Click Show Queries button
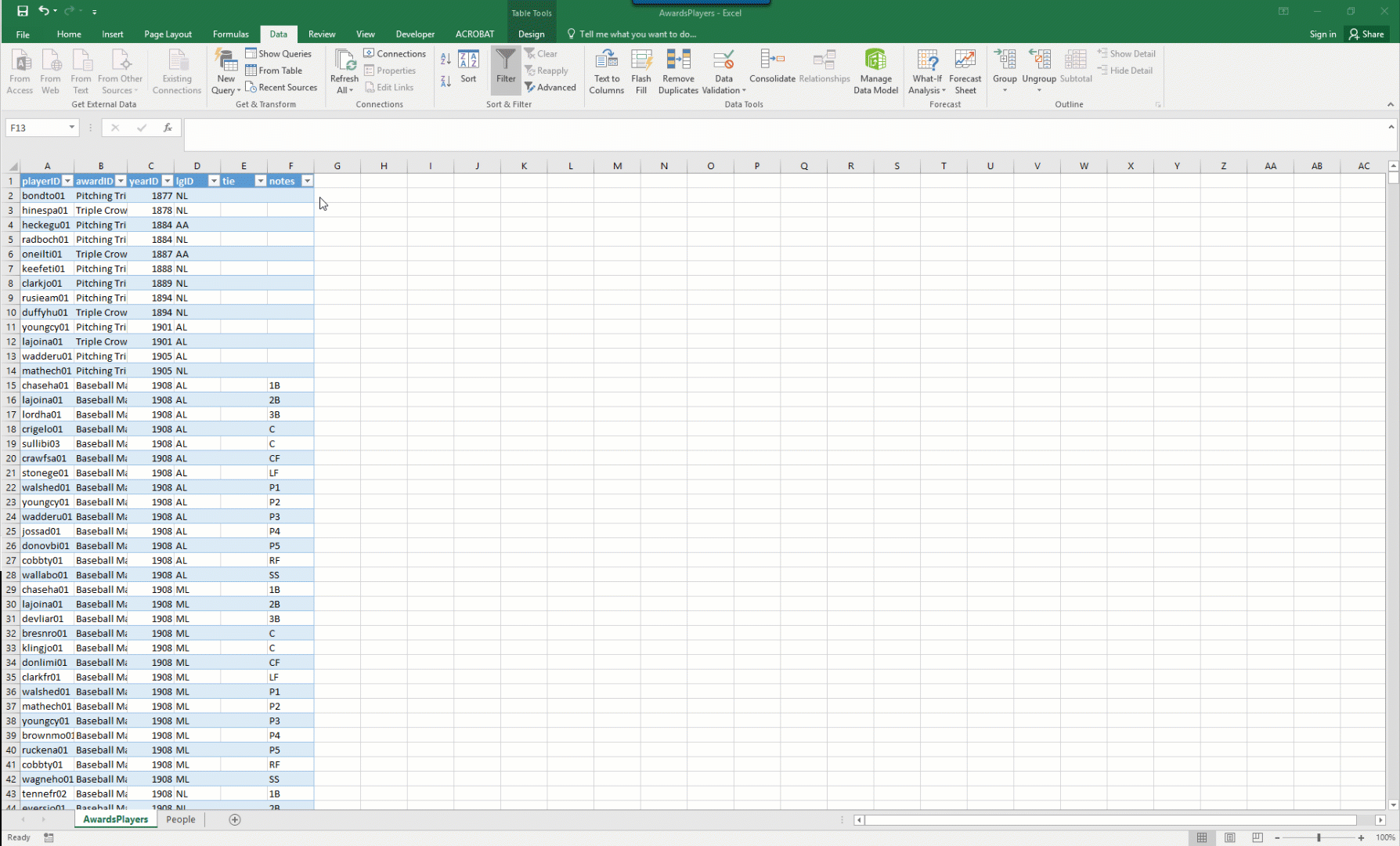The width and height of the screenshot is (1400, 846). pyautogui.click(x=279, y=53)
